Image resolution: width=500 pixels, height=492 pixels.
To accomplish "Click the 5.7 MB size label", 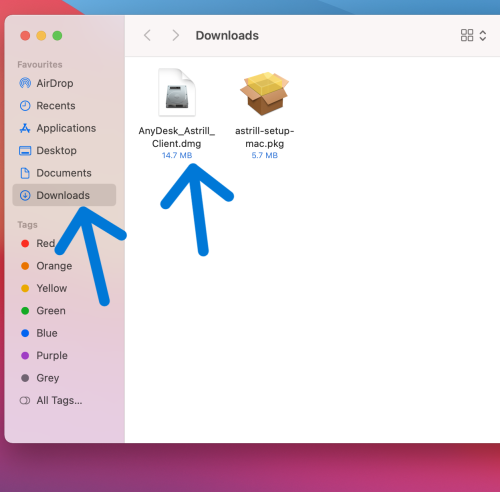I will (x=265, y=155).
